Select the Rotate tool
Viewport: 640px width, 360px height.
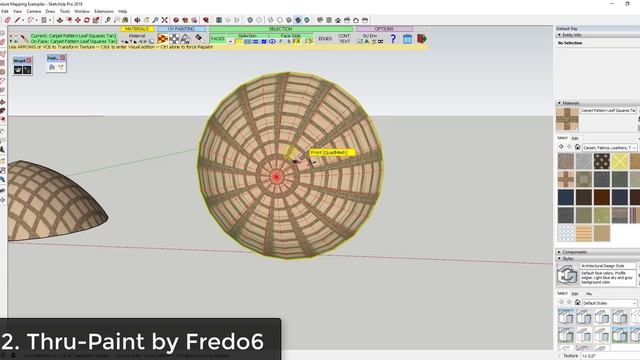pyautogui.click(x=87, y=20)
